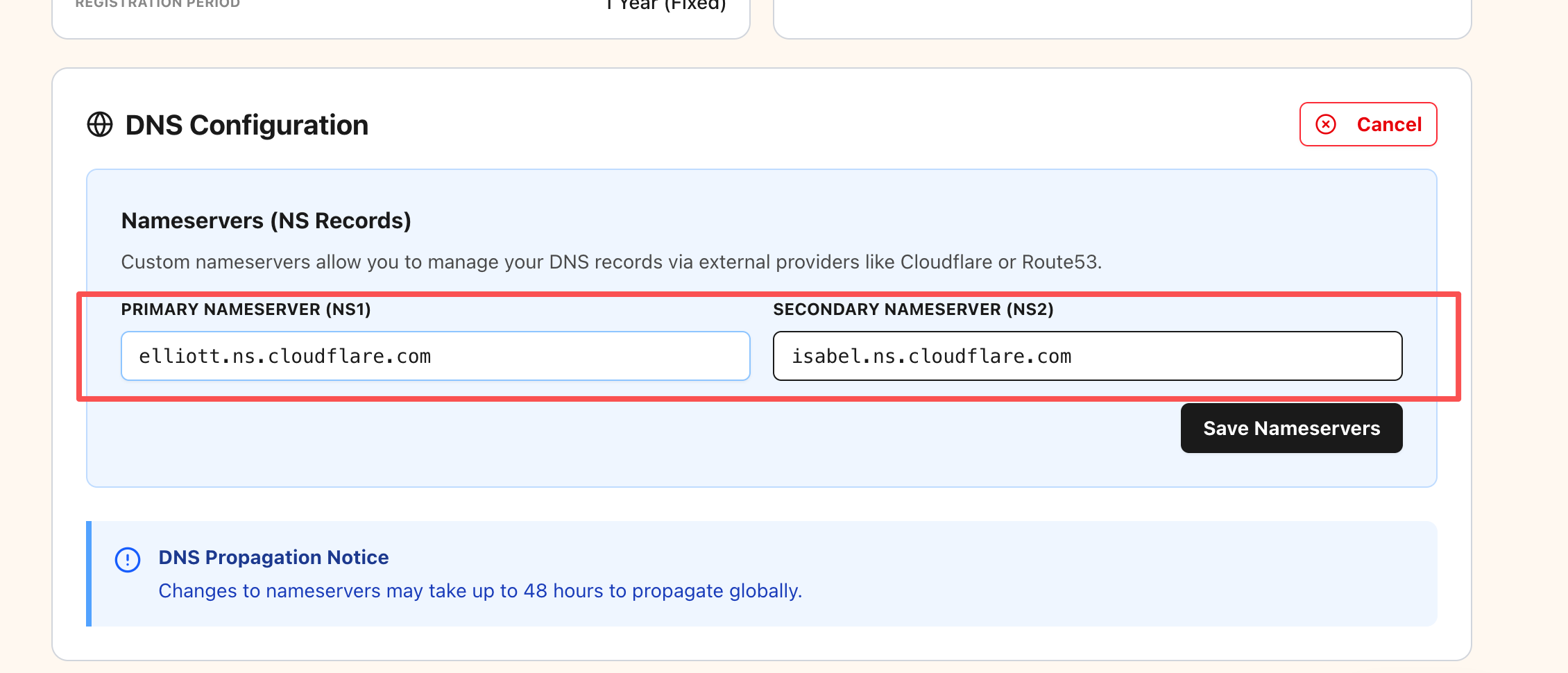Click the Cancel button
This screenshot has width=1568, height=673.
1368,124
